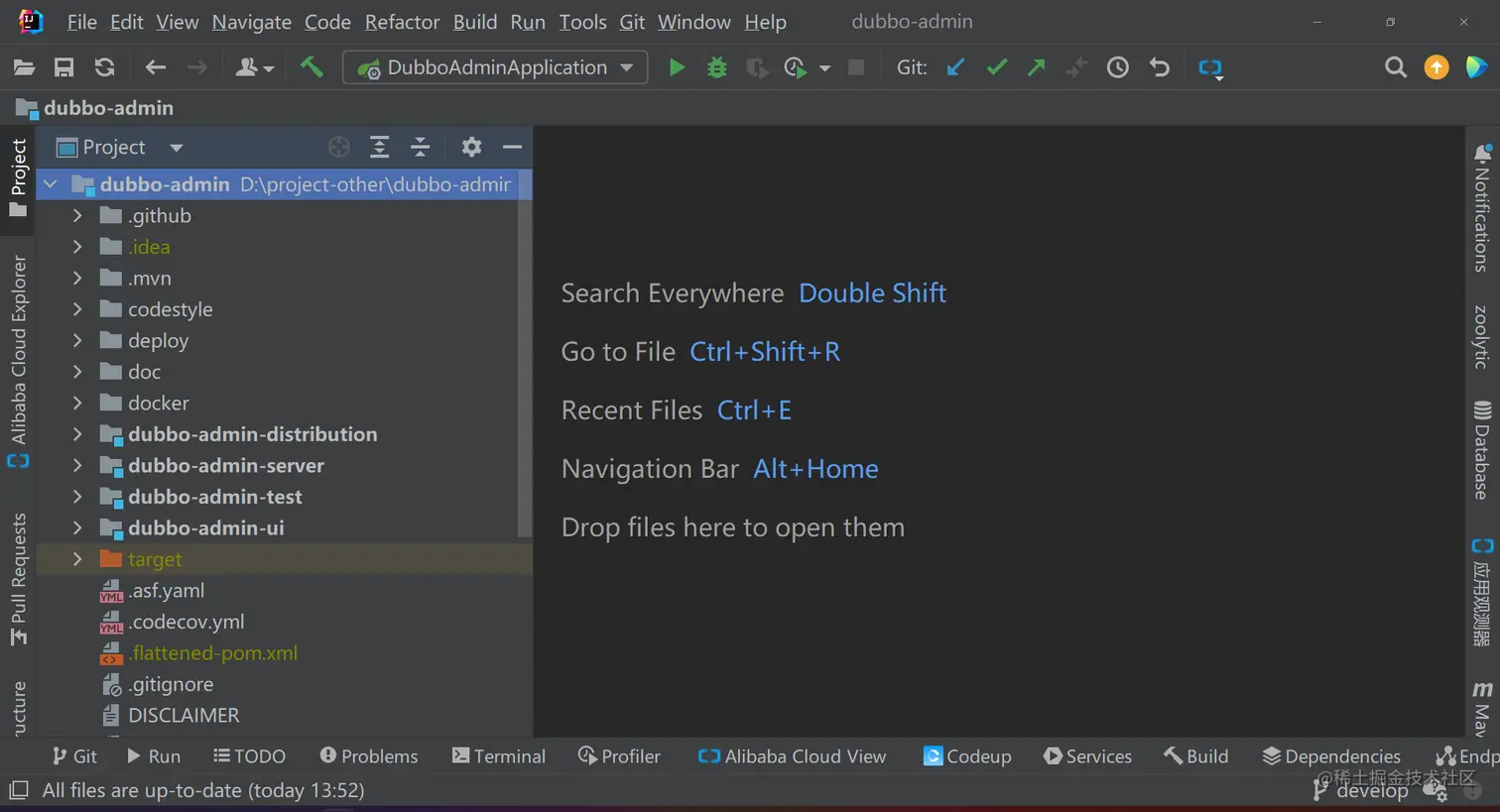Open the Navigate menu
Image resolution: width=1500 pixels, height=812 pixels.
(x=251, y=22)
